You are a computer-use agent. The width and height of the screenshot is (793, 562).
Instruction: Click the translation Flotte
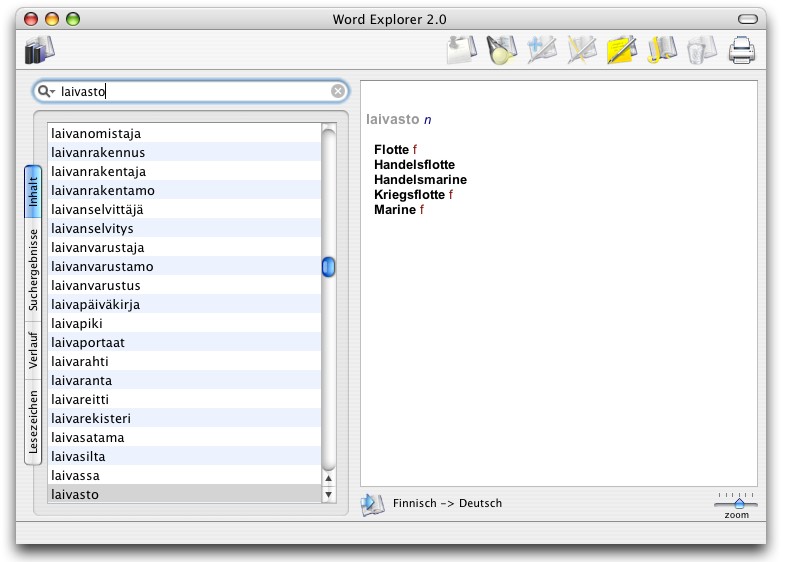391,150
